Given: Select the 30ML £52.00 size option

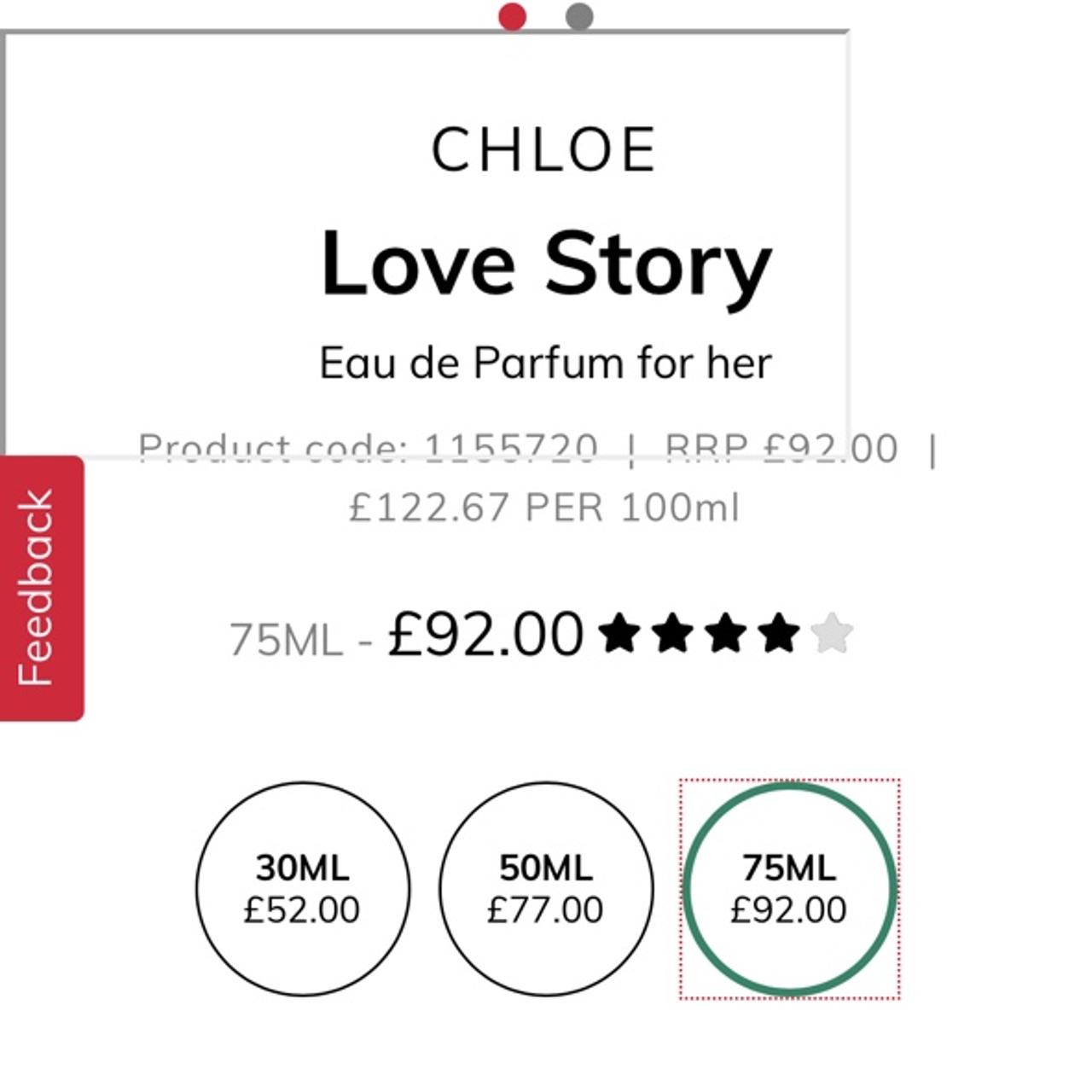Looking at the screenshot, I should (303, 889).
